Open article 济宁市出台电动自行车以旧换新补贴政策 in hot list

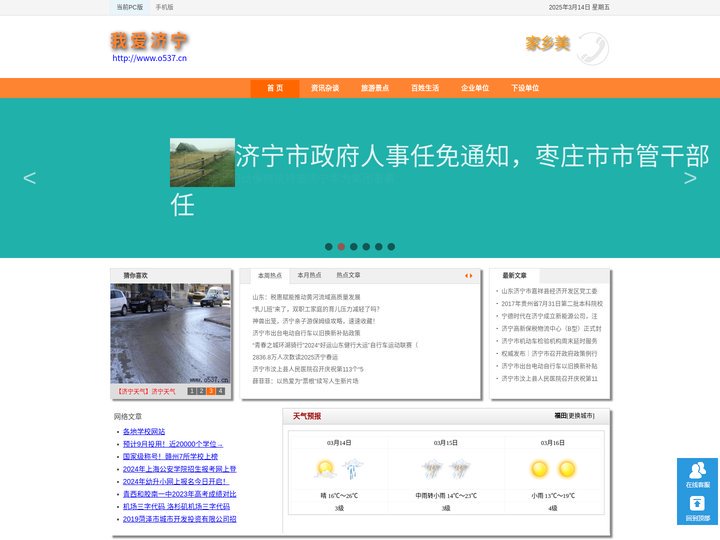(306, 333)
